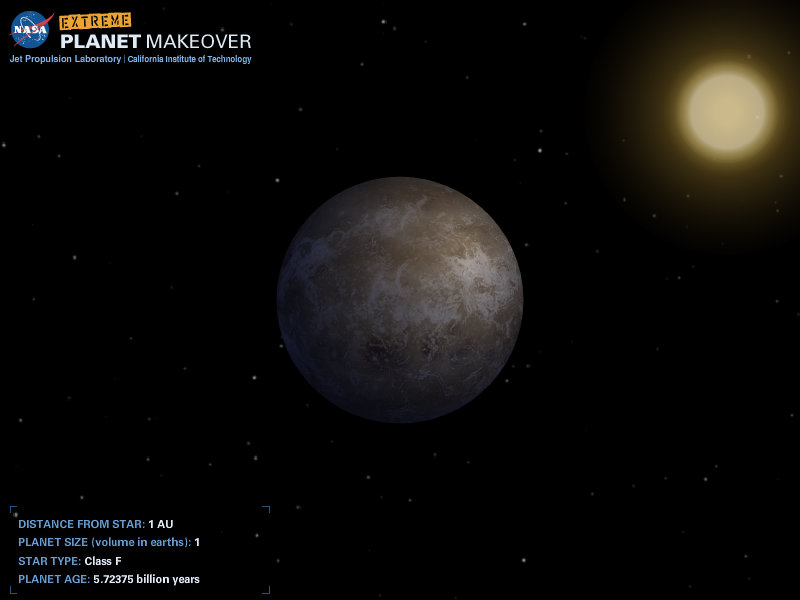
Task: Click the planet size value of 1
Action: pos(197,542)
